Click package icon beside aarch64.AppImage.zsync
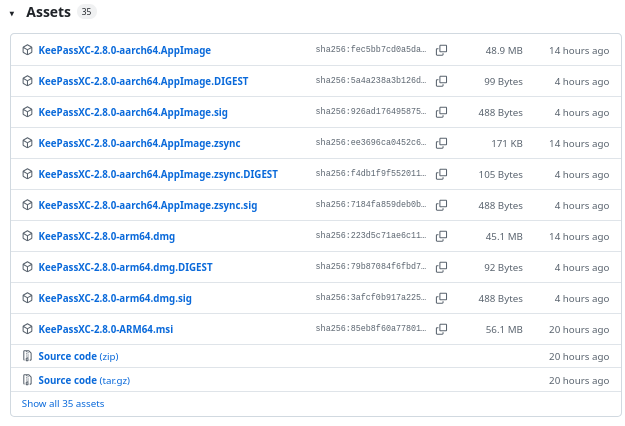This screenshot has height=426, width=625. coord(27,143)
